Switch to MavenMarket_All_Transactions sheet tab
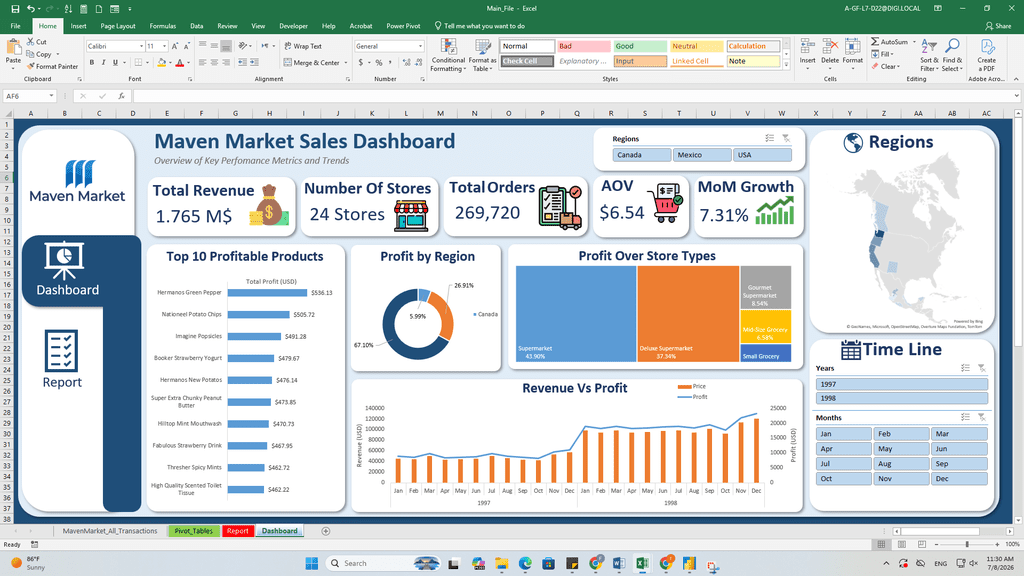The image size is (1024, 576). click(110, 531)
